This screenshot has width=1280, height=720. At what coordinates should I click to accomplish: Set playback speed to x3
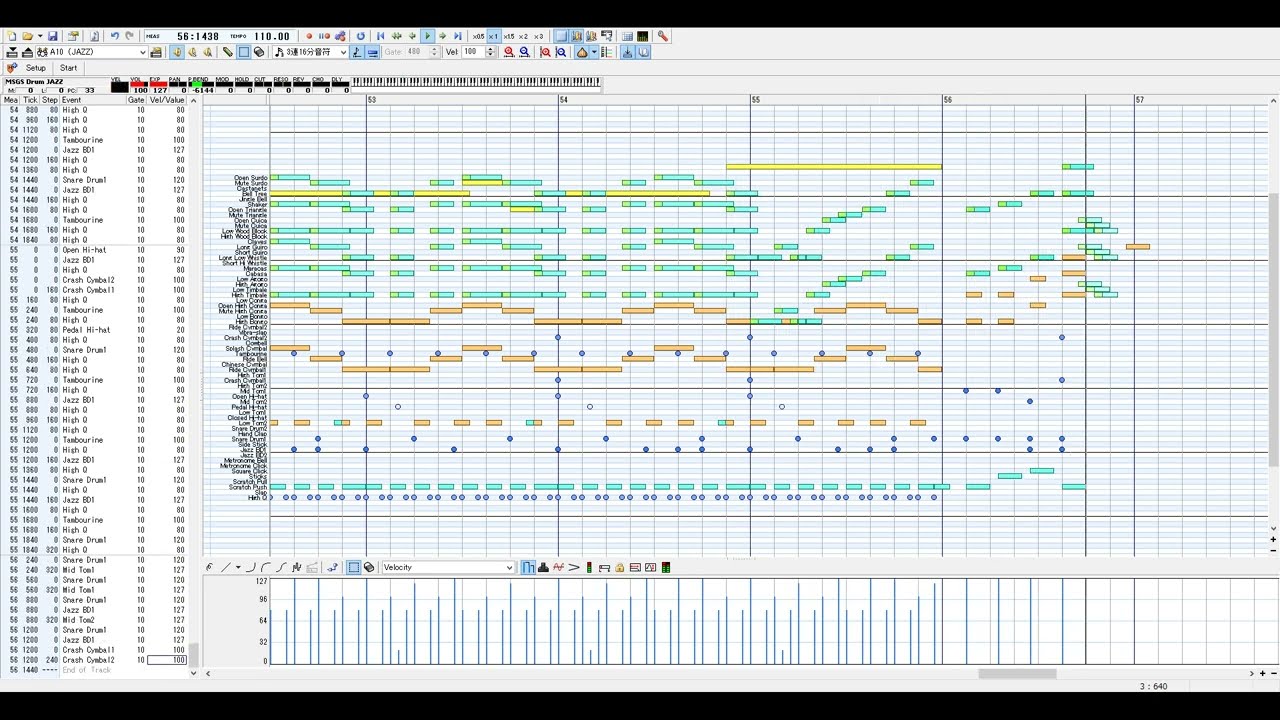[539, 36]
